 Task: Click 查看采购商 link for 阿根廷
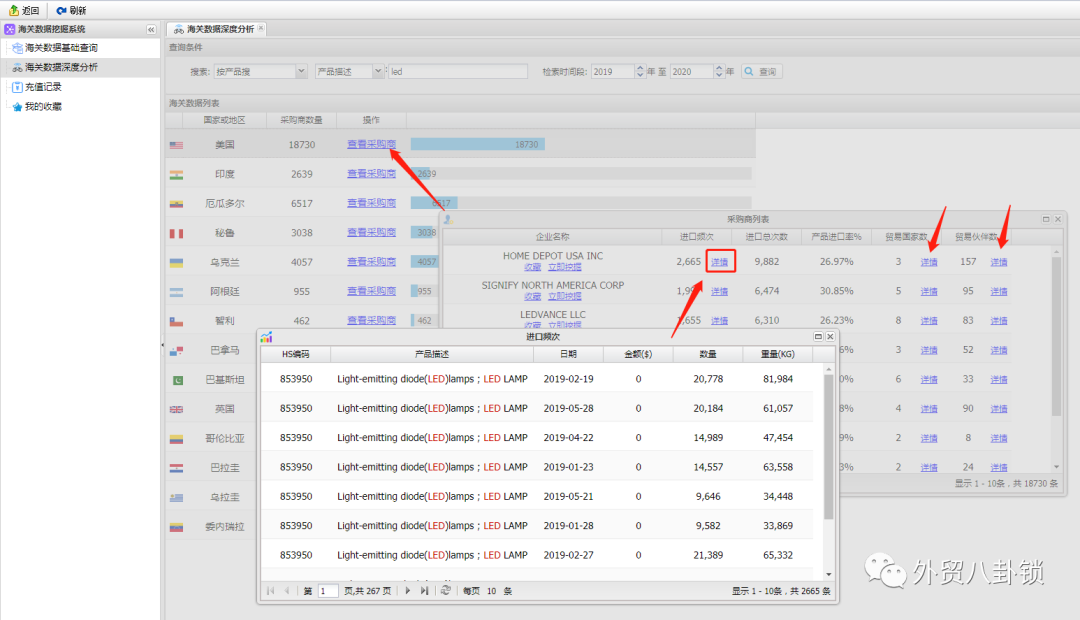371,291
